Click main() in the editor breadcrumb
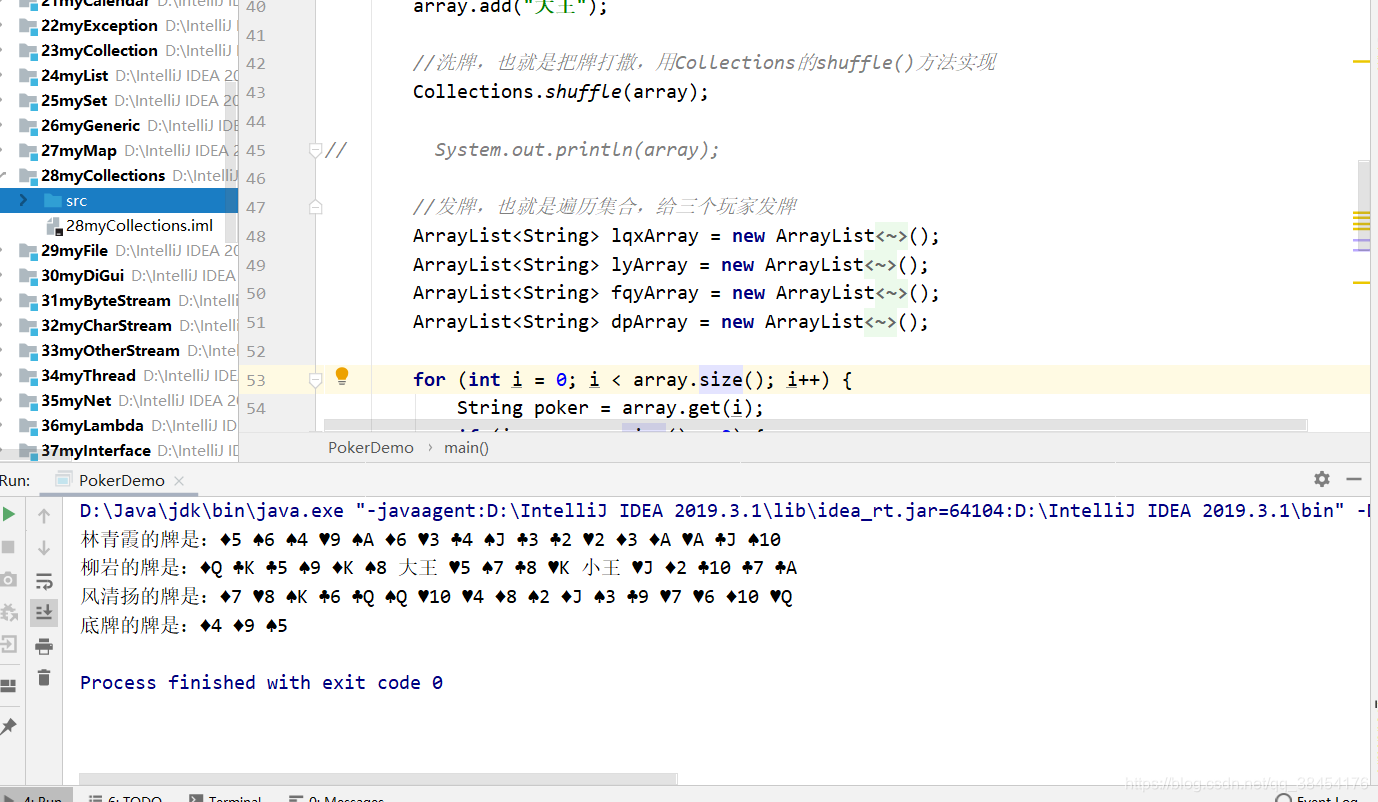This screenshot has height=802, width=1378. 466,447
